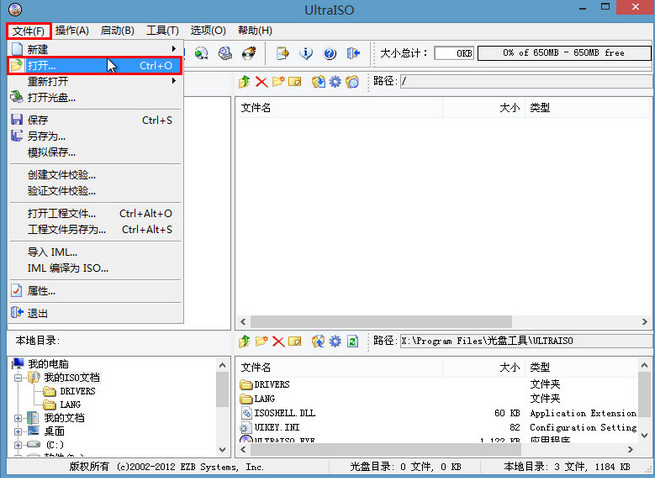Image resolution: width=655 pixels, height=478 pixels.
Task: Click the rename icon in local pane toolbar
Action: coord(294,341)
